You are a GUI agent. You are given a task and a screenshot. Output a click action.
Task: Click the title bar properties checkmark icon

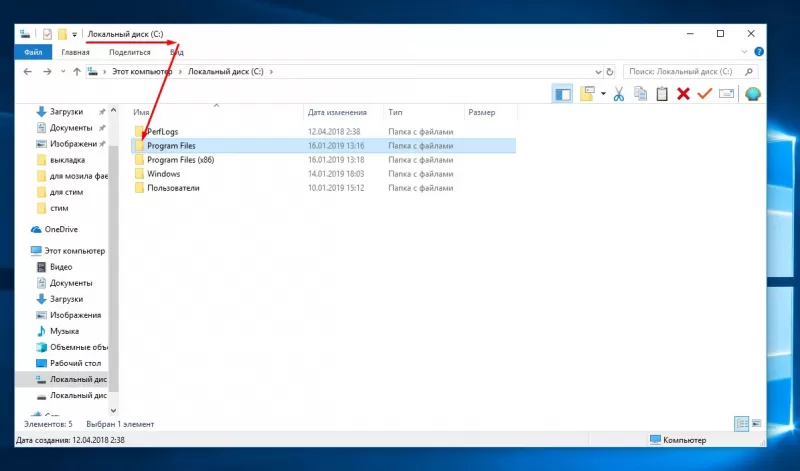click(x=47, y=34)
